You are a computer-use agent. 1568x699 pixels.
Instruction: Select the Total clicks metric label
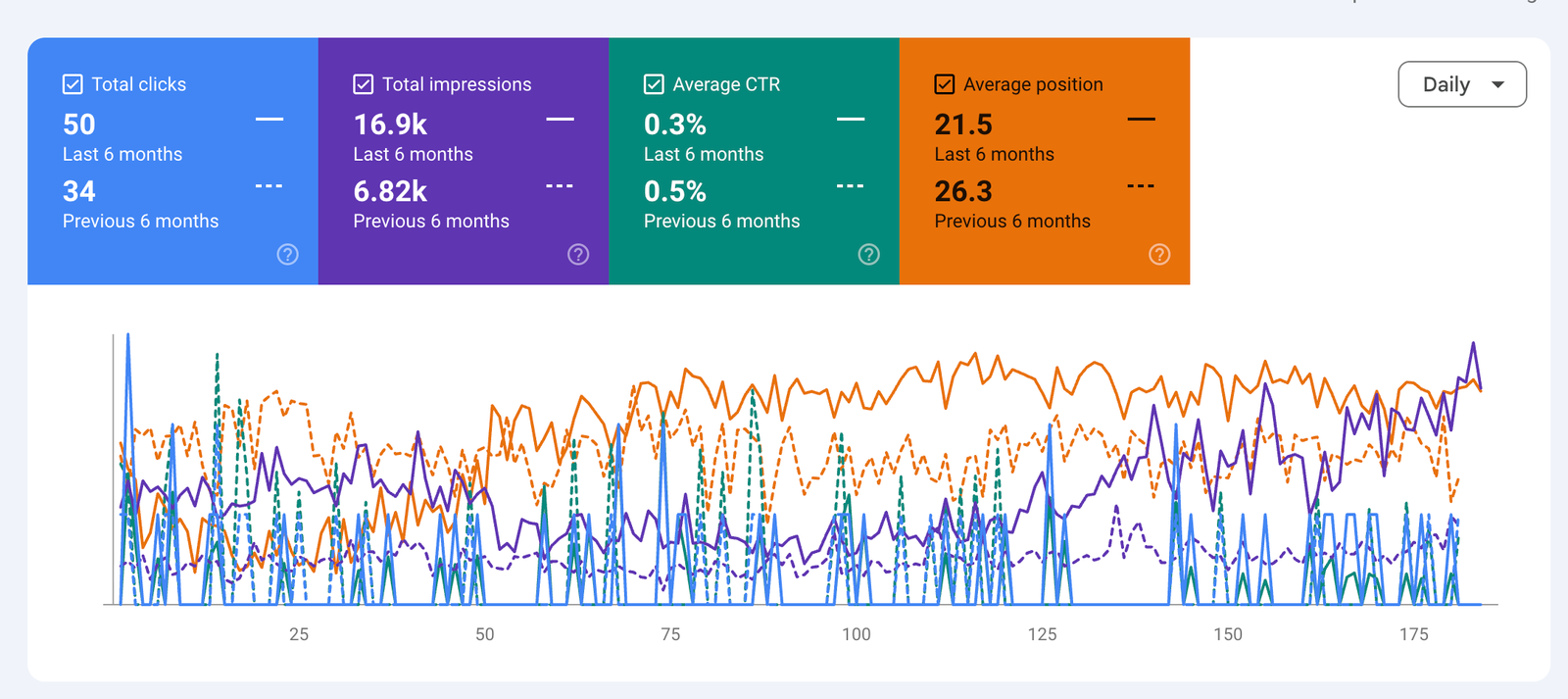138,84
